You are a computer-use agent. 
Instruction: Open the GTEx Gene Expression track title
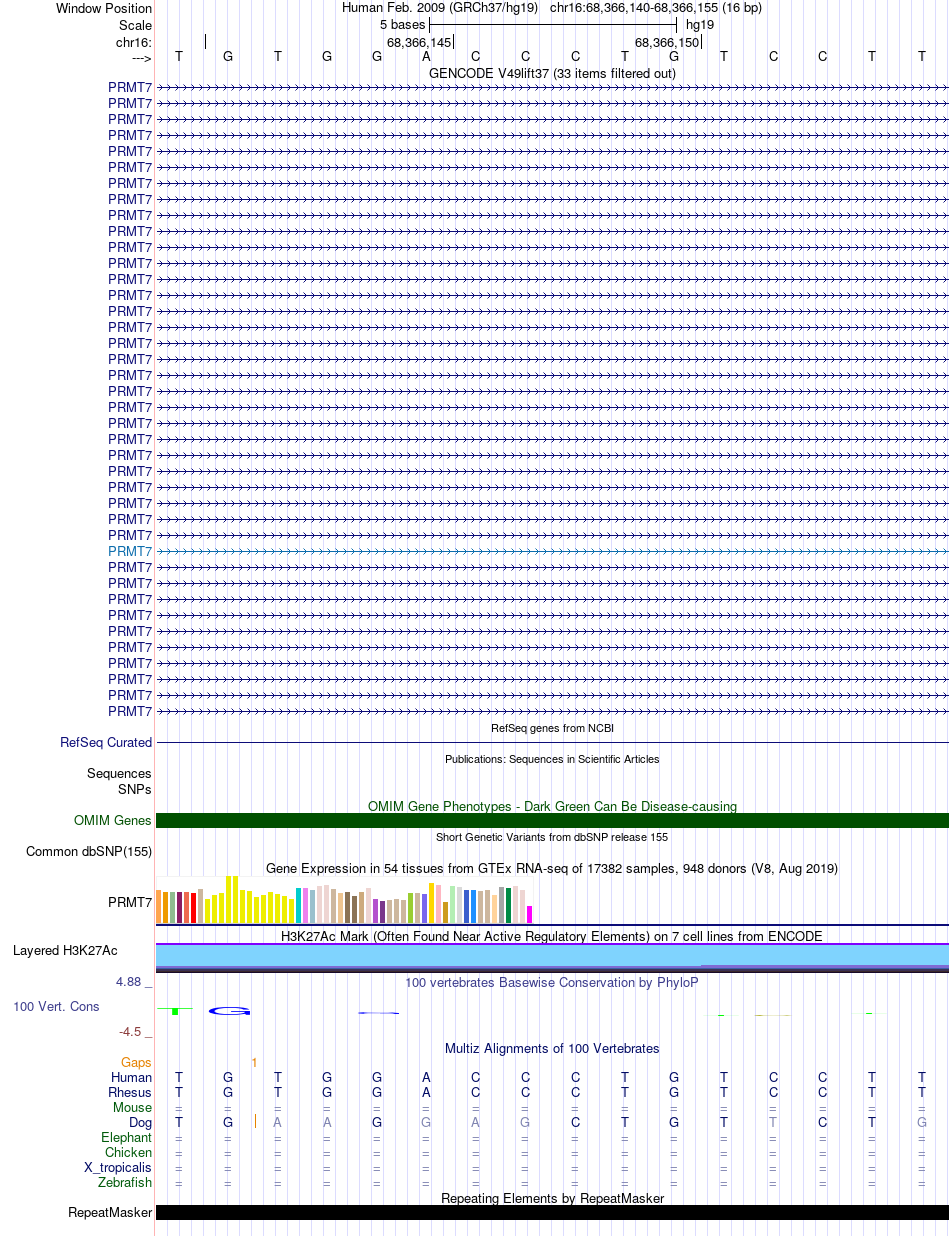pyautogui.click(x=552, y=869)
